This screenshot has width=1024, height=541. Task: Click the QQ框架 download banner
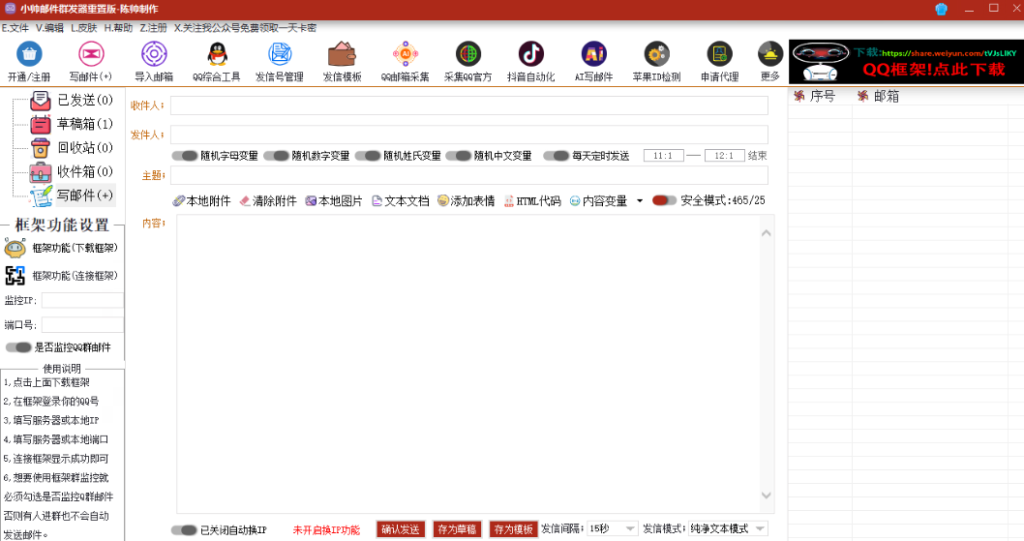(x=906, y=61)
